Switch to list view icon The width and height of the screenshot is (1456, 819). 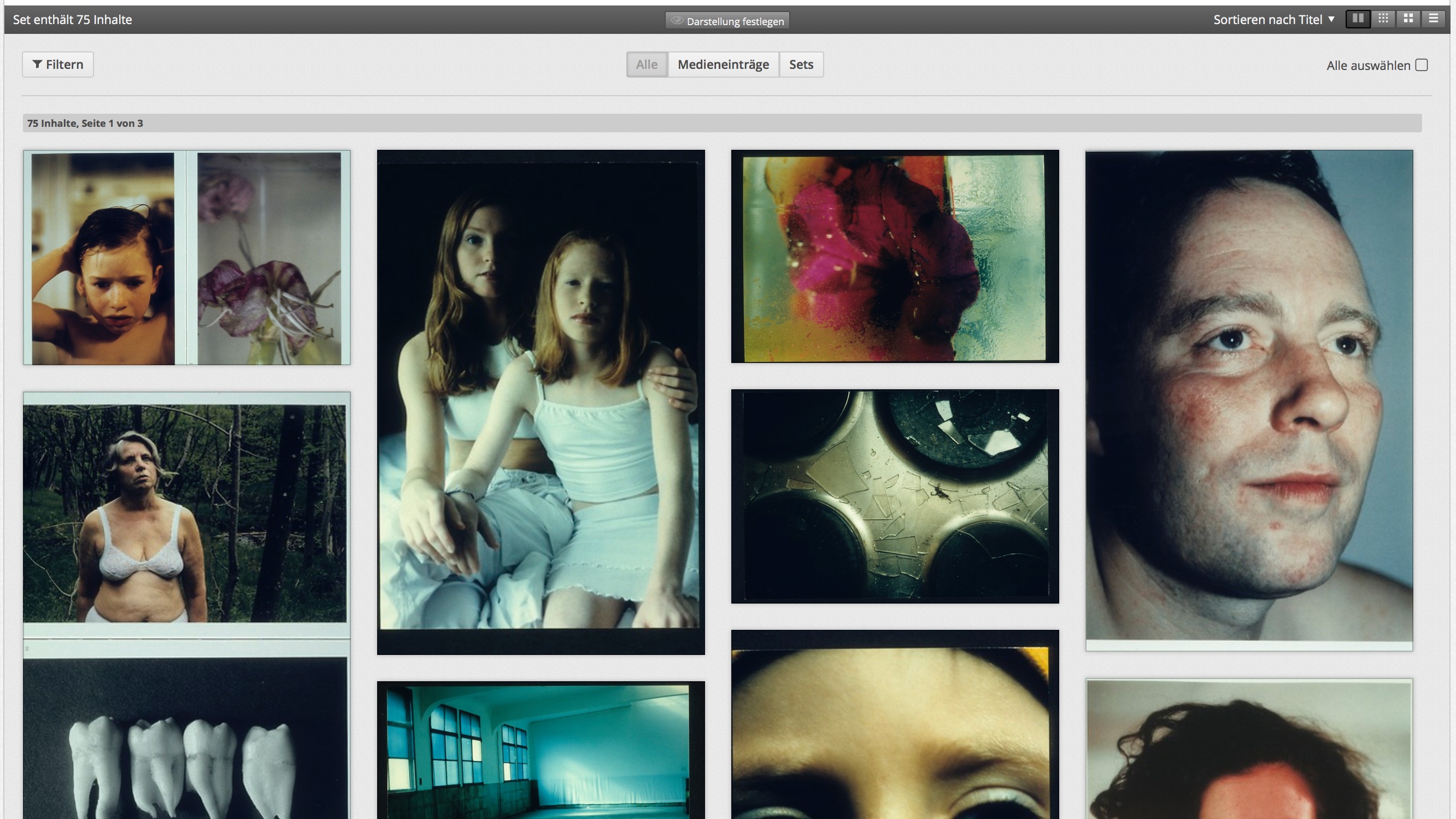(1434, 19)
